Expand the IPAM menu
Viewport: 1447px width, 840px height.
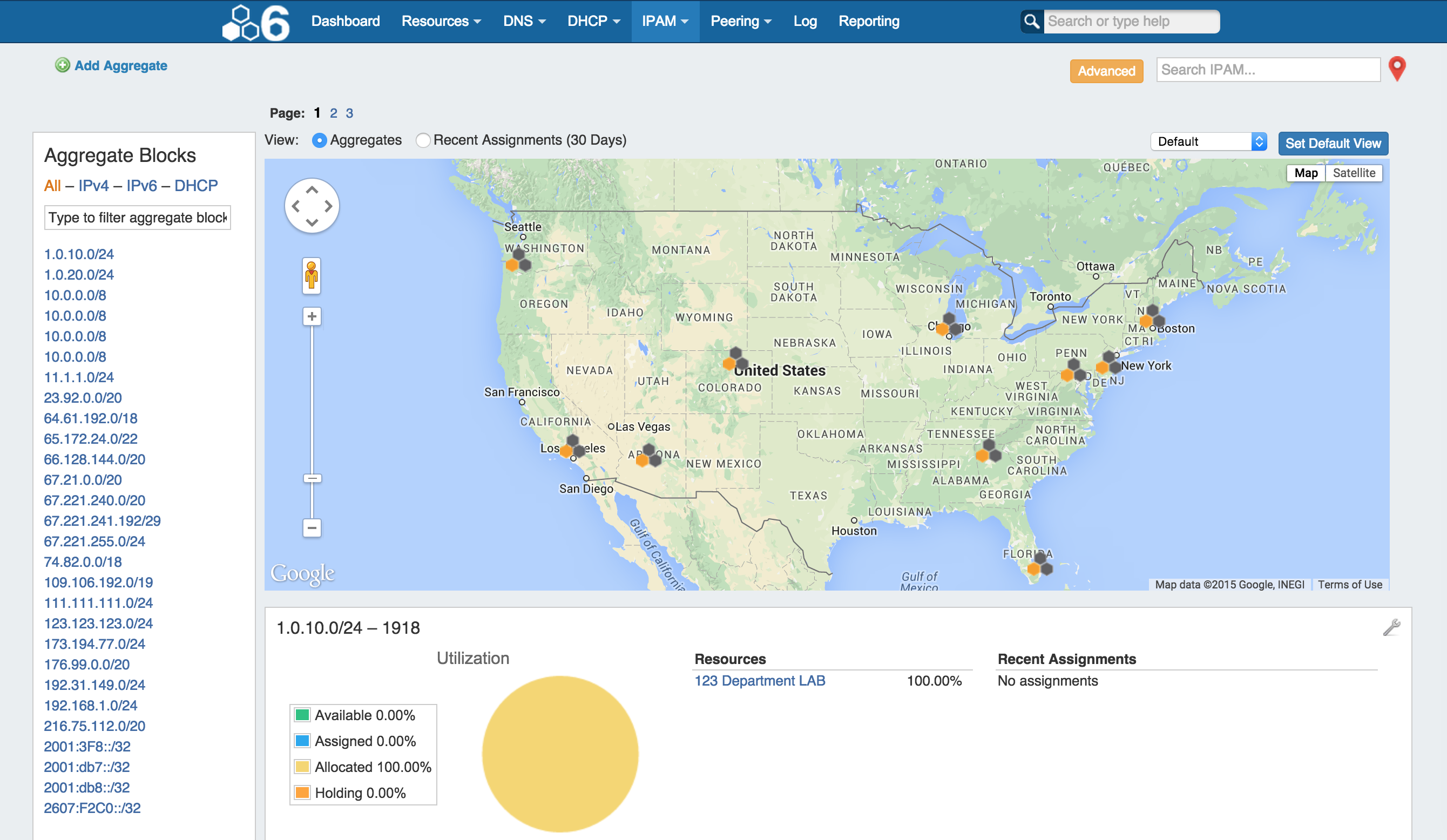[664, 21]
